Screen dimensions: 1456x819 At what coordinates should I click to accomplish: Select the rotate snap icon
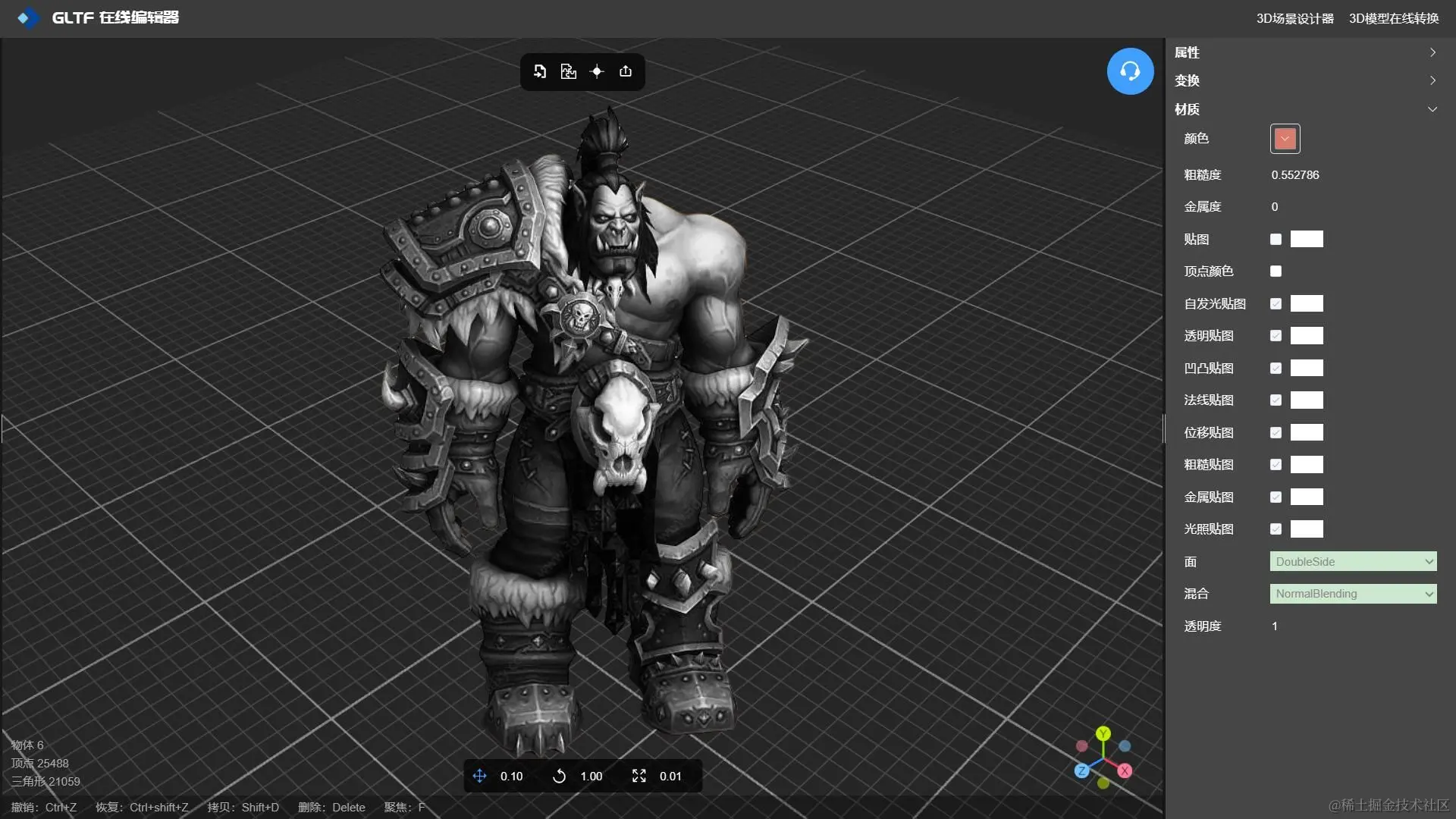pos(560,776)
